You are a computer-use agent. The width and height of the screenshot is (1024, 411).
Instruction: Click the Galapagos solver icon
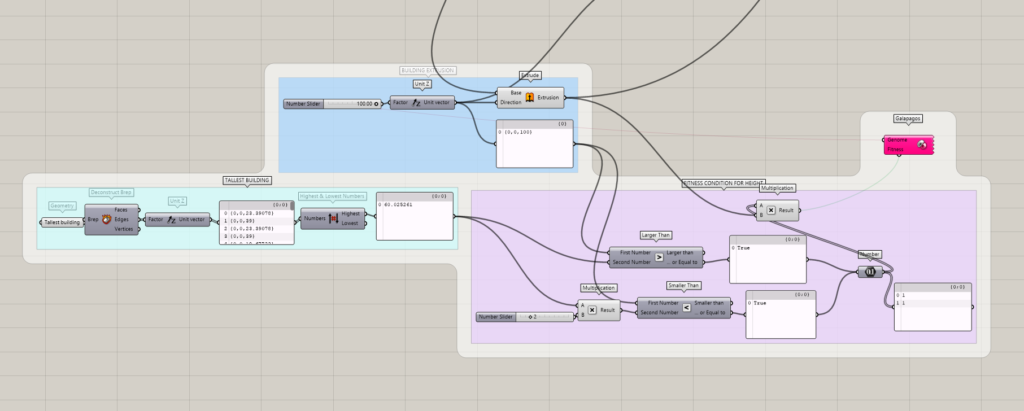[x=920, y=146]
